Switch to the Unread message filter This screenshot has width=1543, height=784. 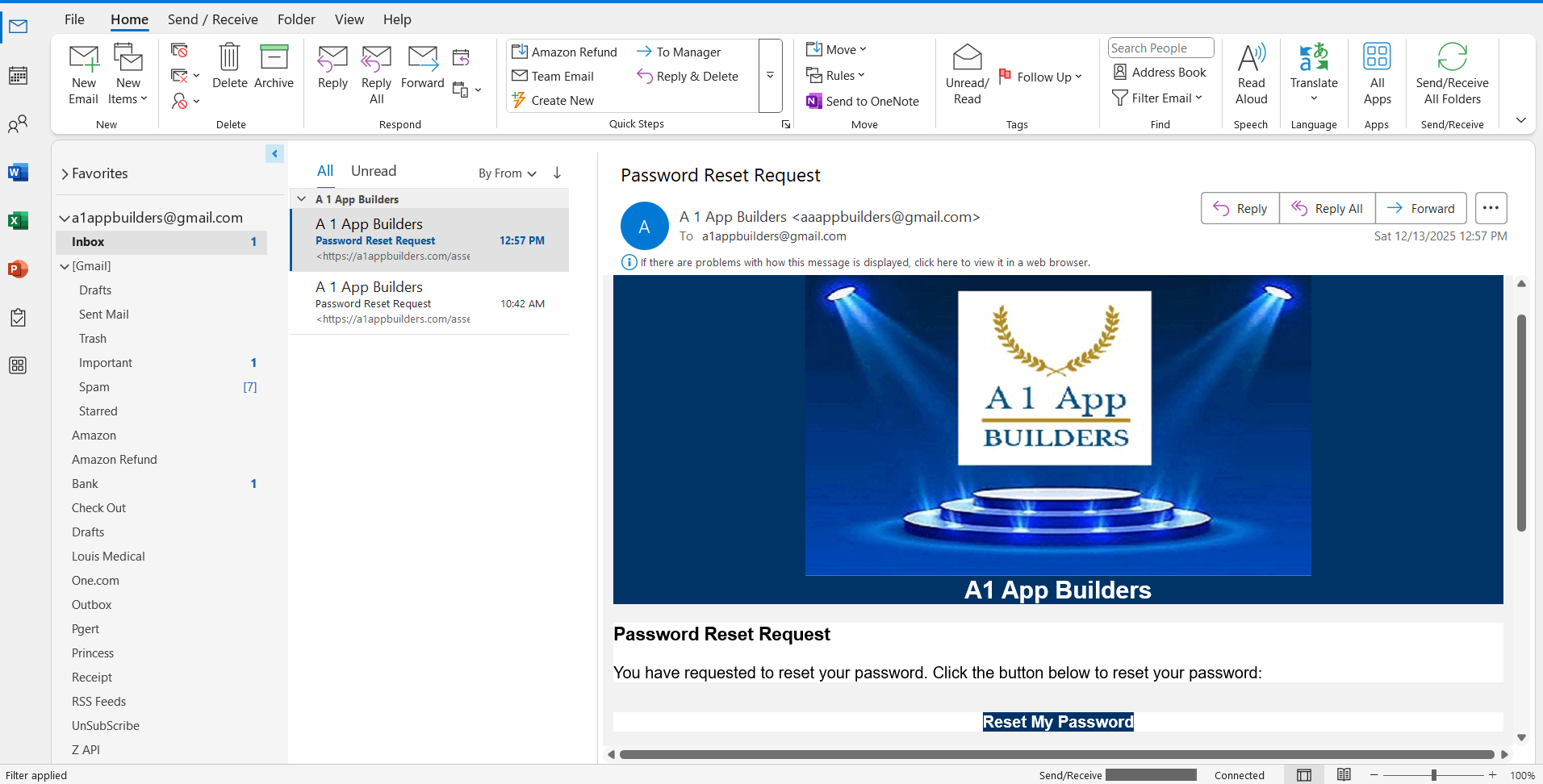tap(373, 170)
